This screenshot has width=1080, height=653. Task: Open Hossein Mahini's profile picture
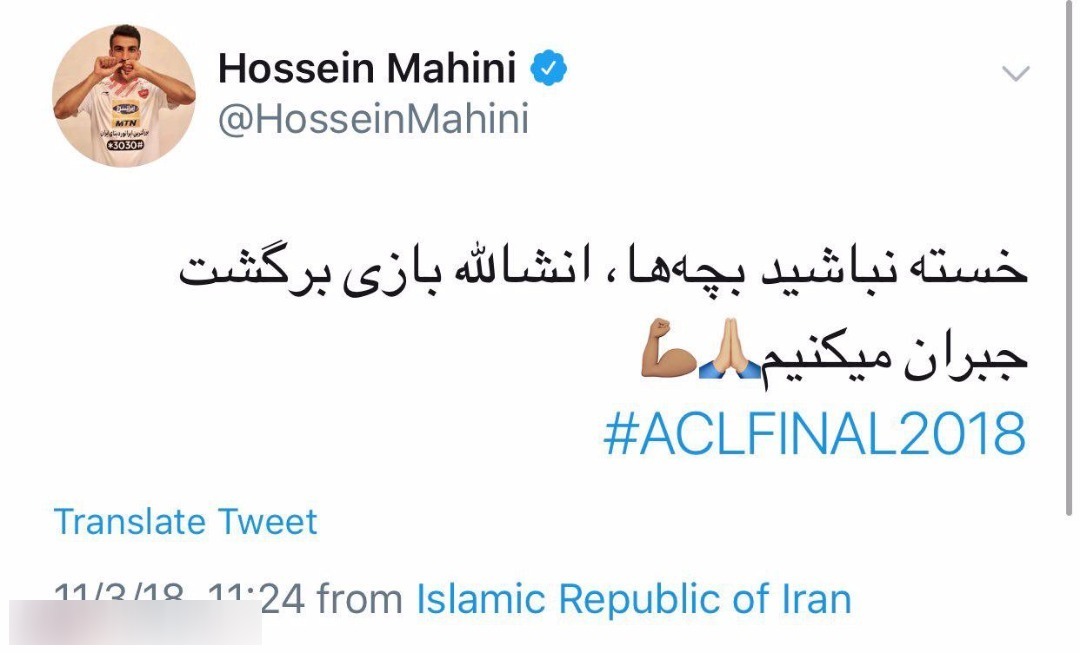click(124, 88)
